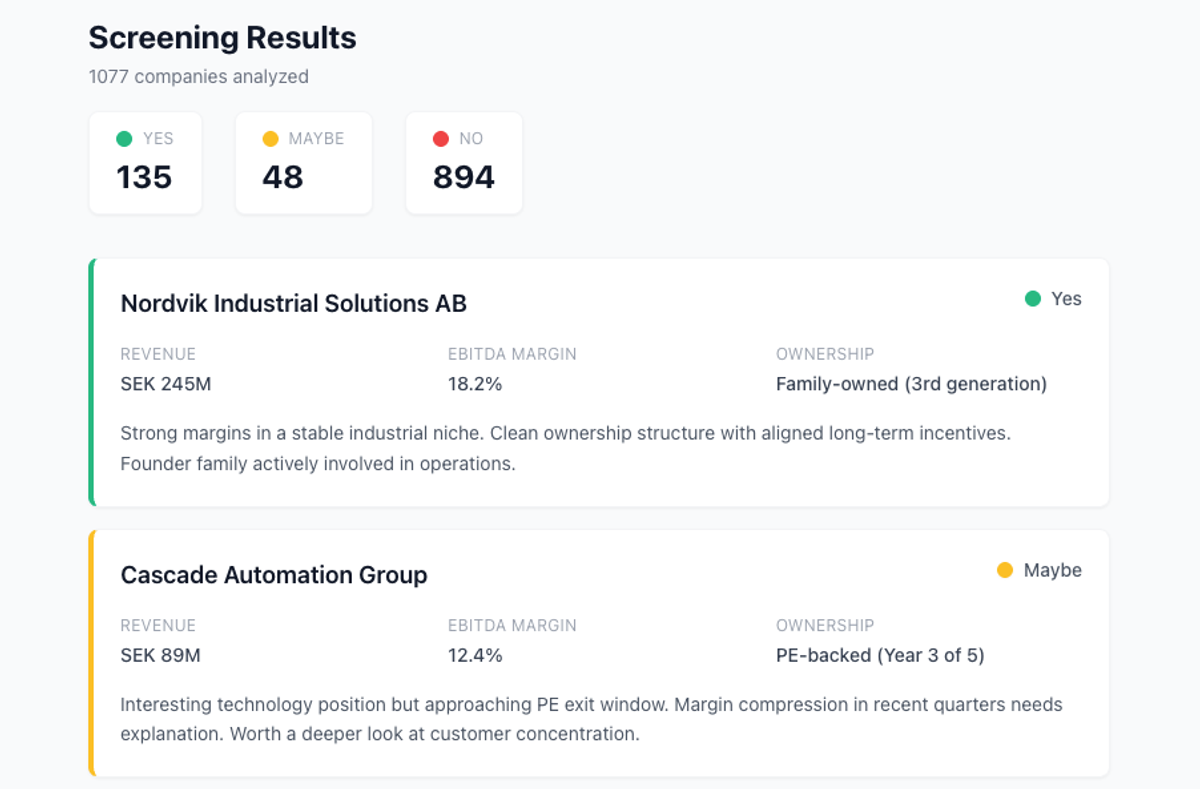Select the EBITDA MARGIN label on Cascade card
The width and height of the screenshot is (1200, 789).
[x=511, y=625]
